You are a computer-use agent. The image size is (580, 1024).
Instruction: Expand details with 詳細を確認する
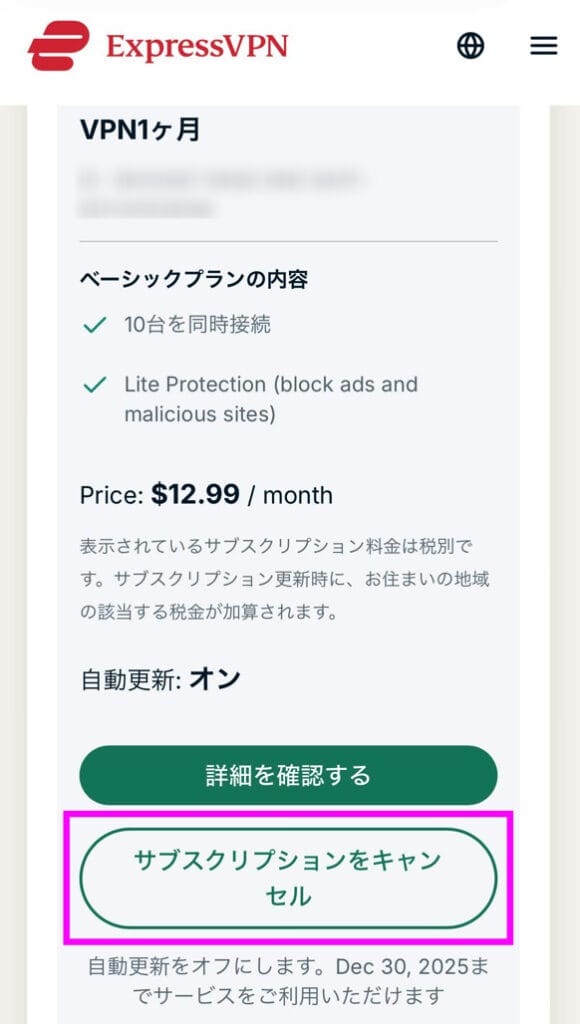pyautogui.click(x=289, y=775)
